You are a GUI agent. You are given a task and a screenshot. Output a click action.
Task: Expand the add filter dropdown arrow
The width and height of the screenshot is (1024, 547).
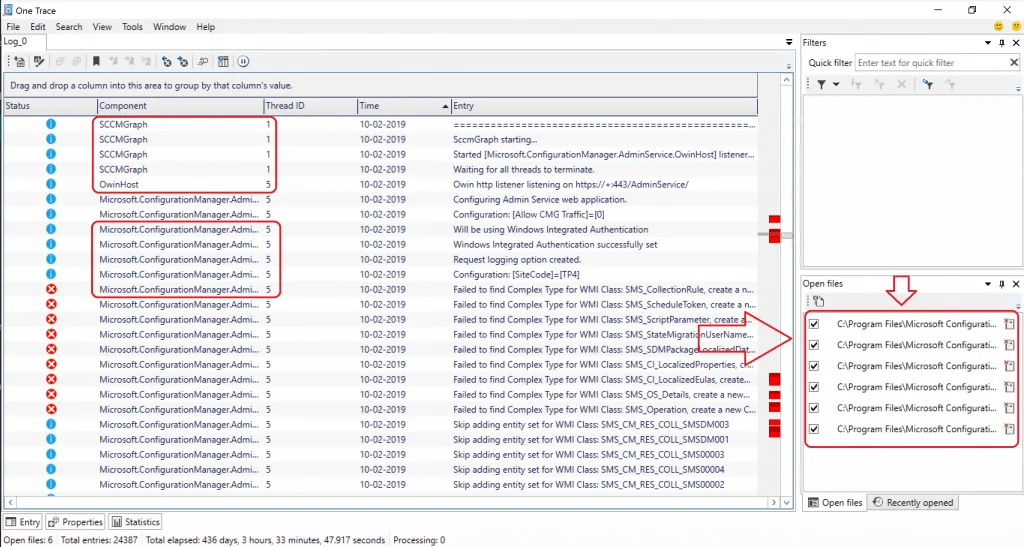[x=836, y=84]
